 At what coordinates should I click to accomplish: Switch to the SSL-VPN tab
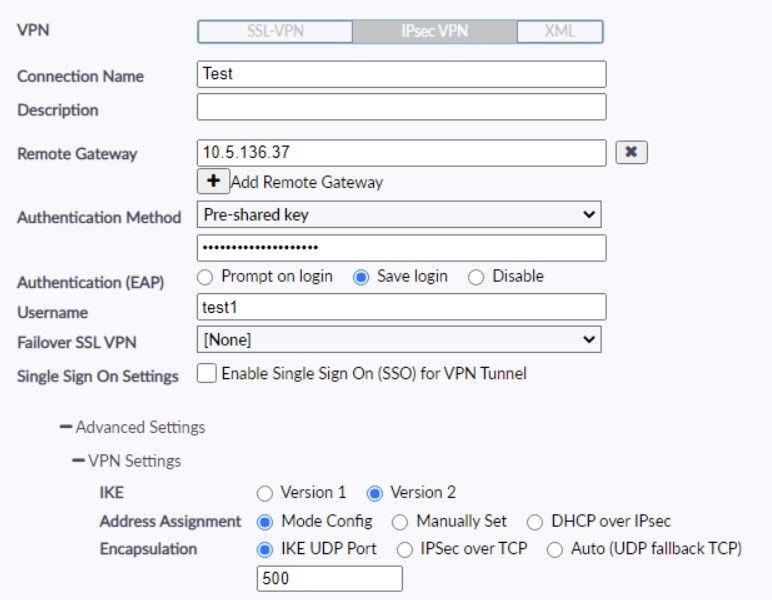click(x=275, y=32)
